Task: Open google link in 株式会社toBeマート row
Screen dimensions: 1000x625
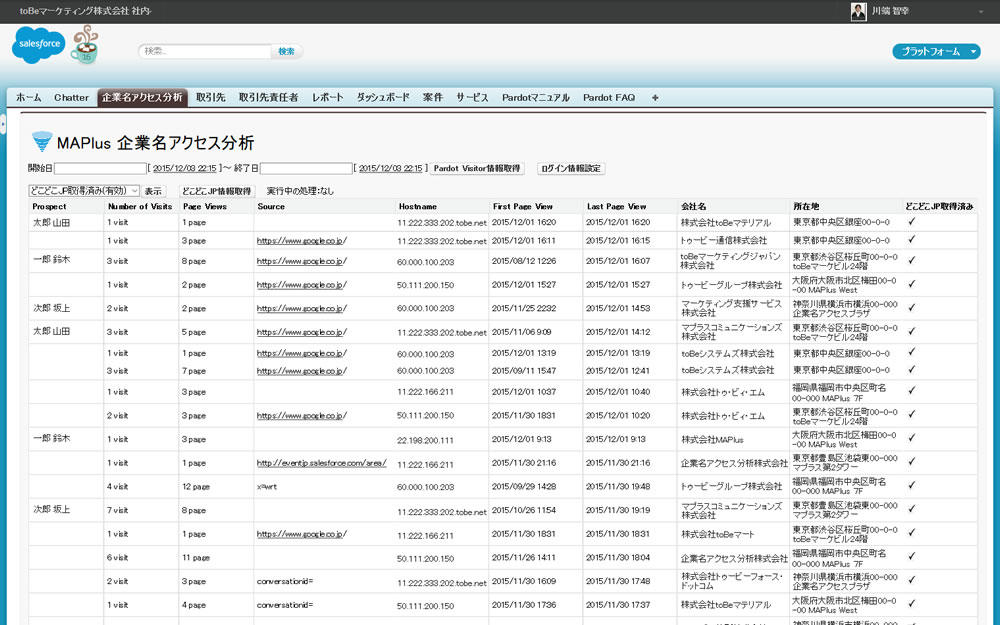Action: pos(302,534)
